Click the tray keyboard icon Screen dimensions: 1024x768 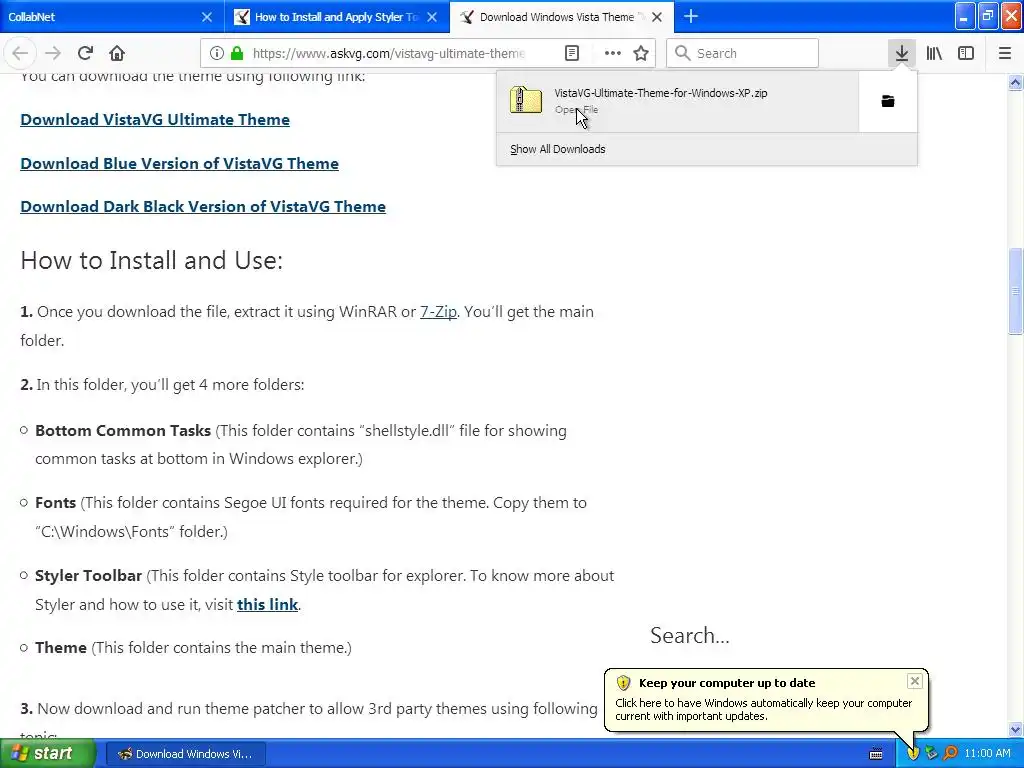coord(876,754)
